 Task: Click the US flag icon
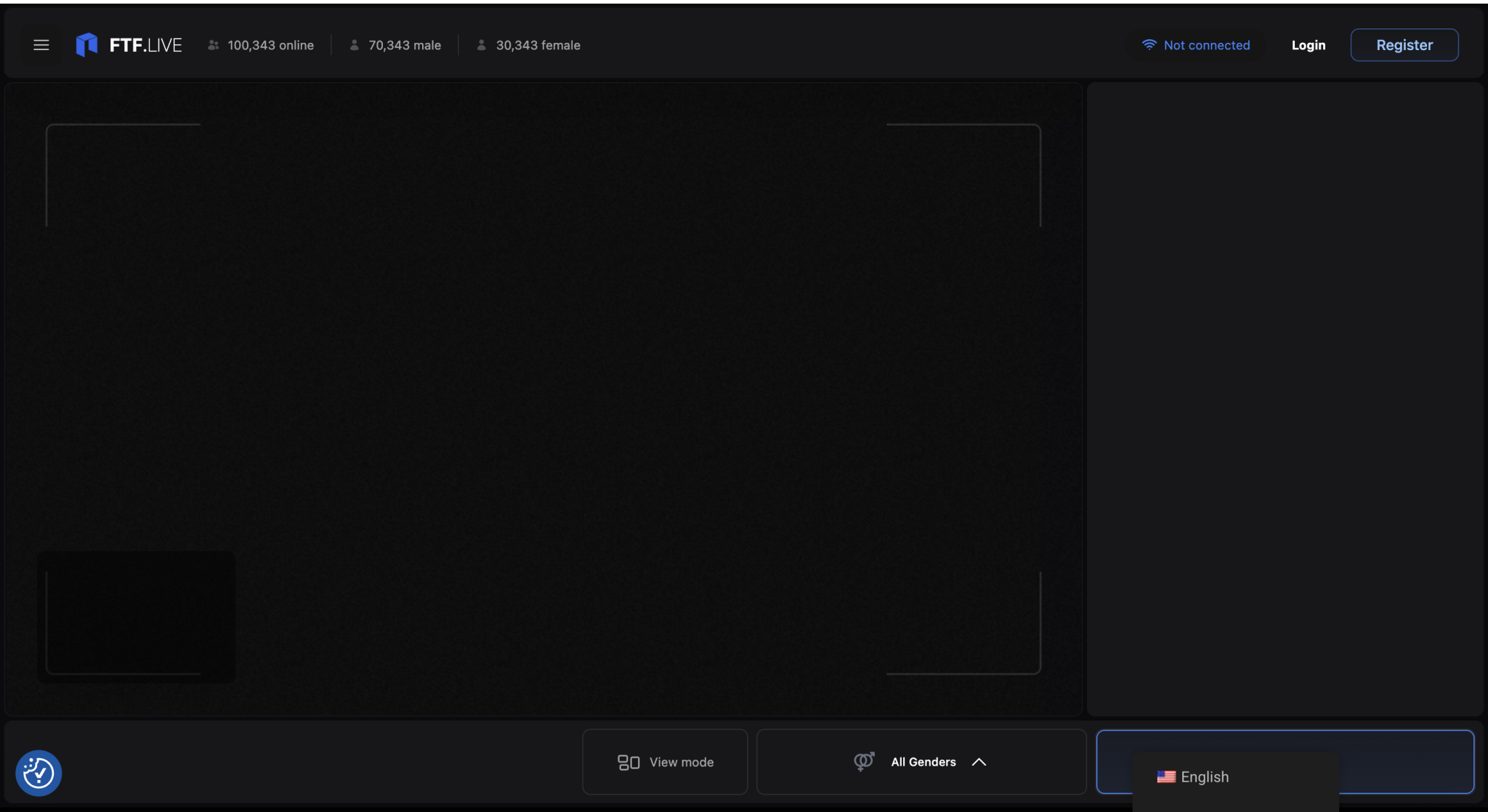pyautogui.click(x=1166, y=776)
